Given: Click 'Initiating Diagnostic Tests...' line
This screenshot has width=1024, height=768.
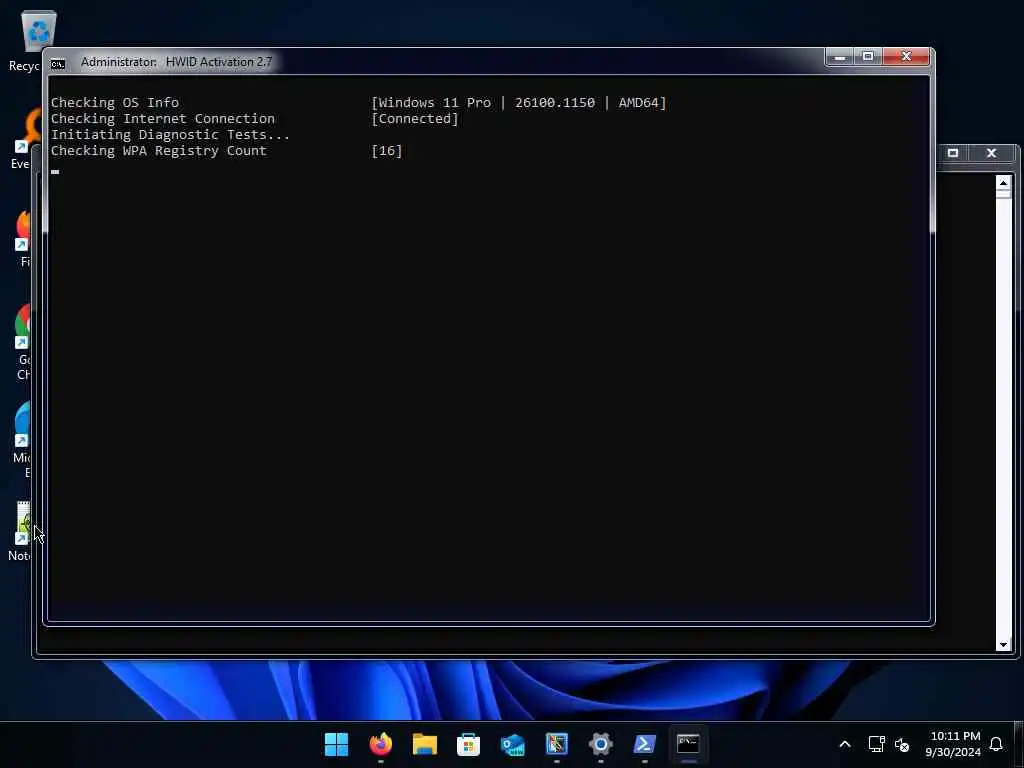Looking at the screenshot, I should (170, 135).
